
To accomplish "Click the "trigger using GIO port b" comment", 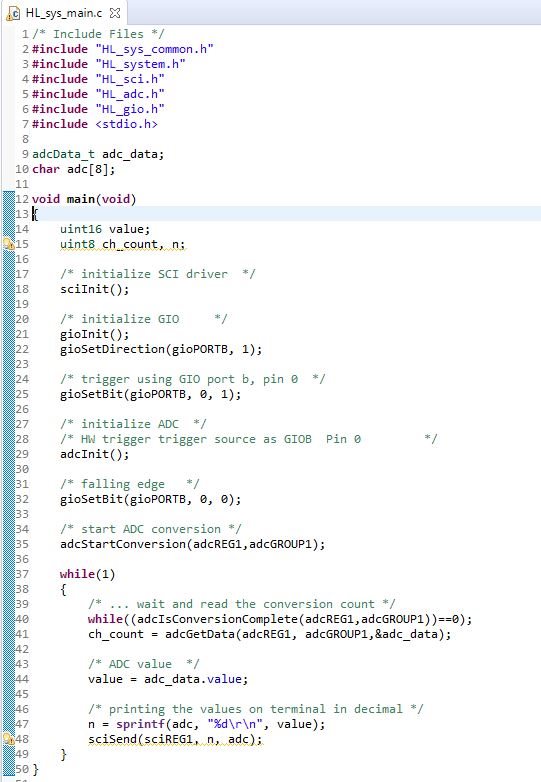I will tap(192, 379).
